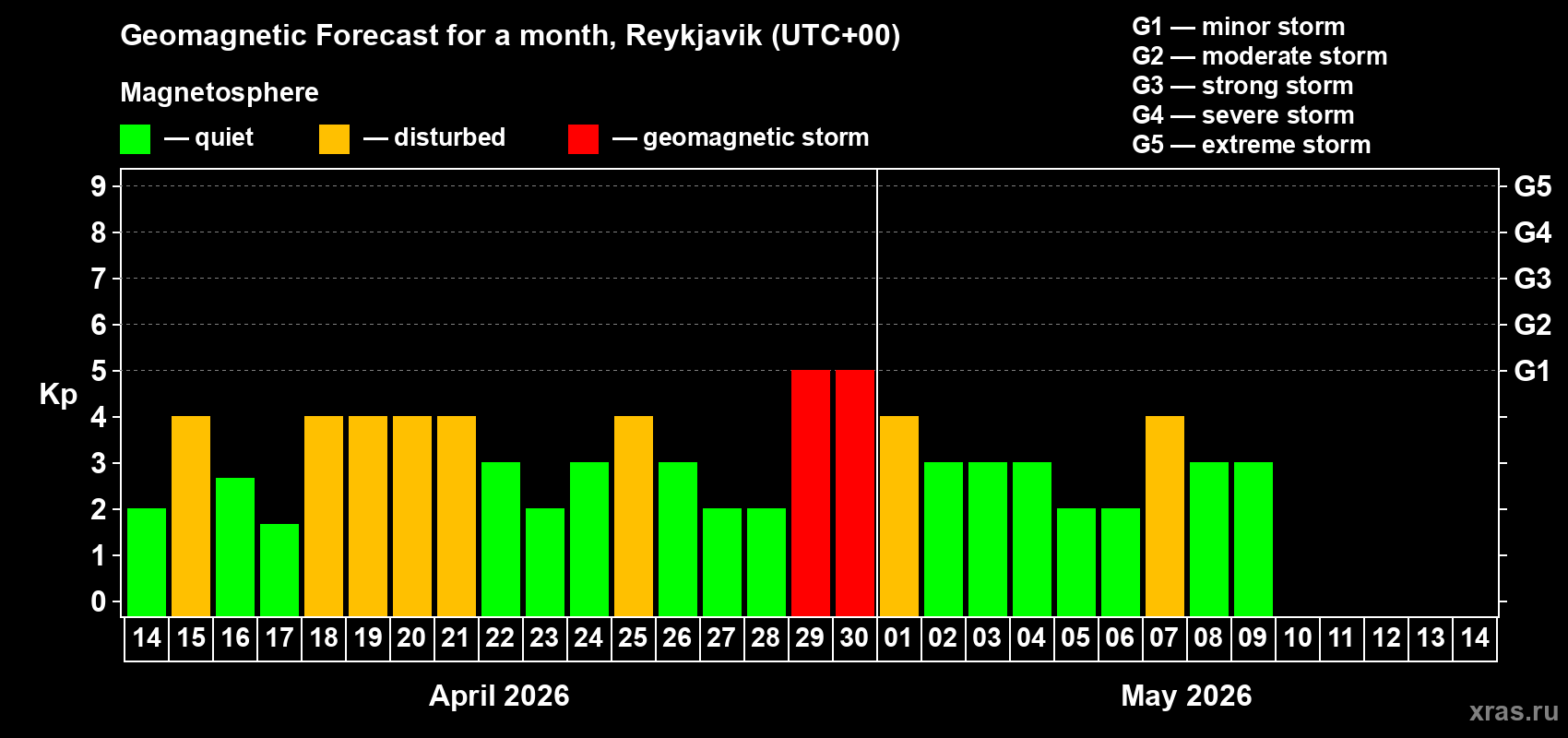Click the date label 12
This screenshot has width=1568, height=738.
[1386, 637]
